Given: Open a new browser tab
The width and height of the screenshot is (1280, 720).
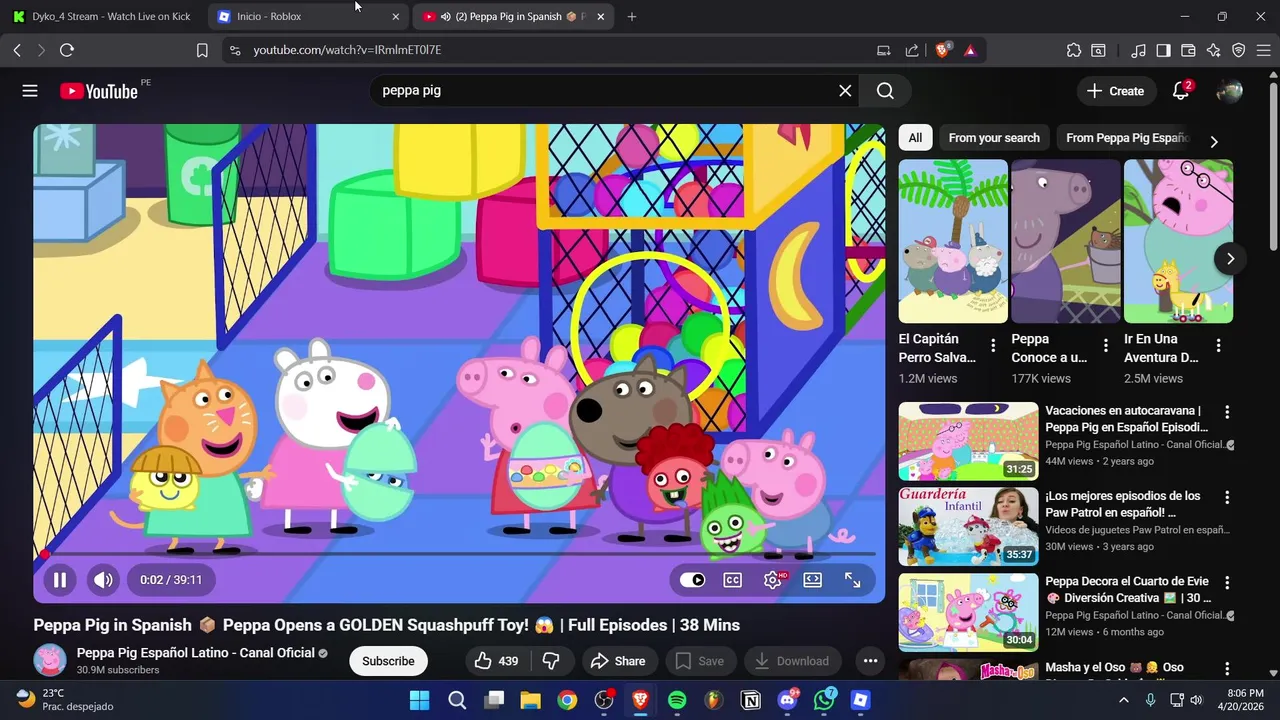Looking at the screenshot, I should [x=631, y=16].
